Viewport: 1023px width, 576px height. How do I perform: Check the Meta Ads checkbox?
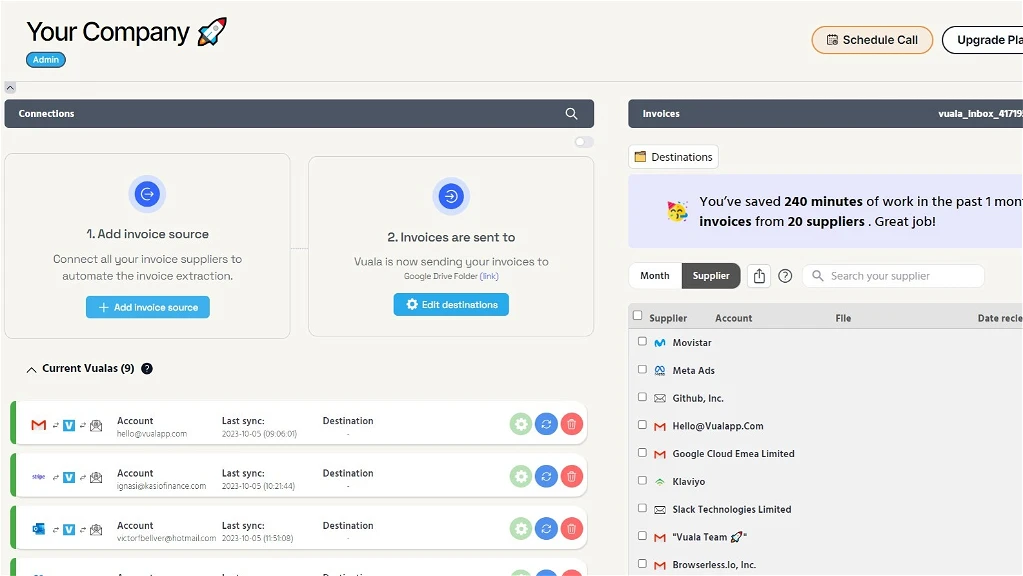coord(642,369)
